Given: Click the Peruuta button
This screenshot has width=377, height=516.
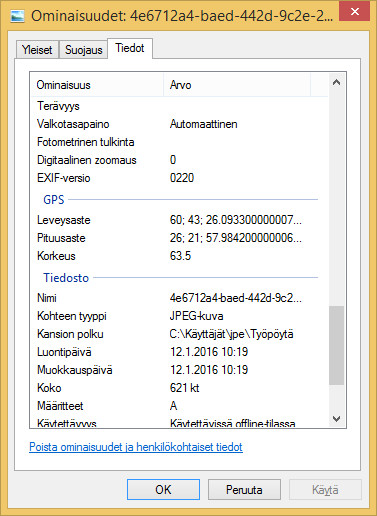Looking at the screenshot, I should 244,490.
